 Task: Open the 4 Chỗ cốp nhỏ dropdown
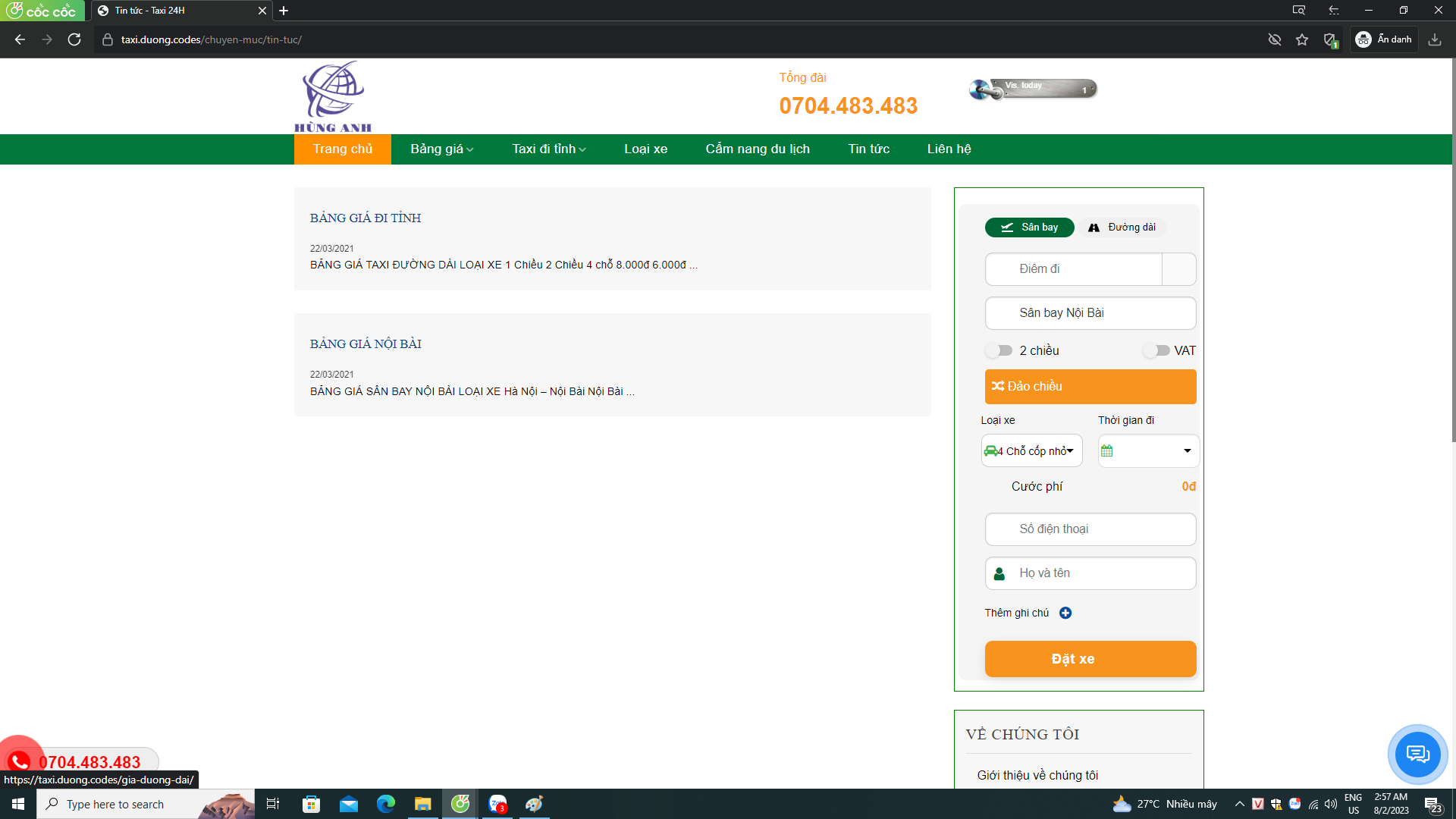pos(1031,451)
